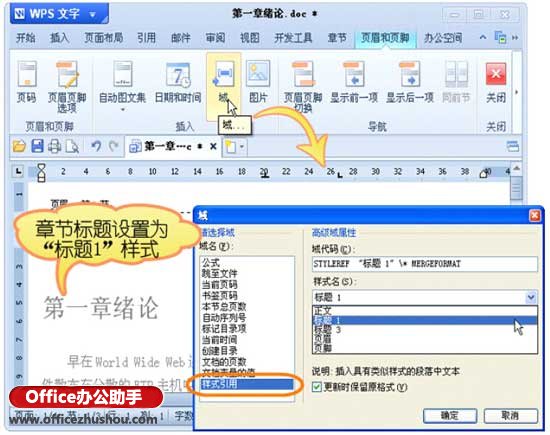
Task: Open the 章节 tab
Action: pyautogui.click(x=337, y=38)
